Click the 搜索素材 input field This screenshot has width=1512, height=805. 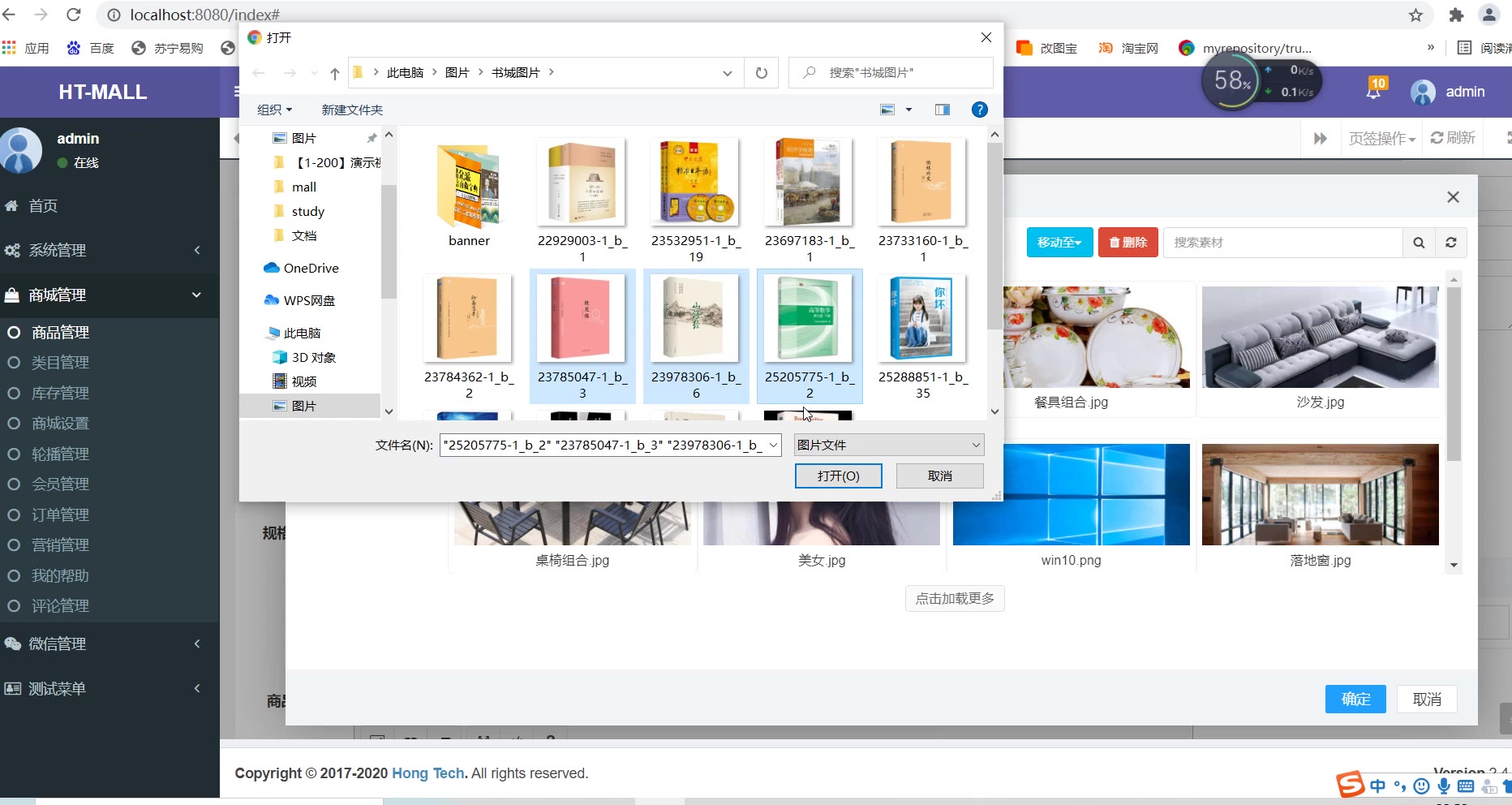point(1283,243)
